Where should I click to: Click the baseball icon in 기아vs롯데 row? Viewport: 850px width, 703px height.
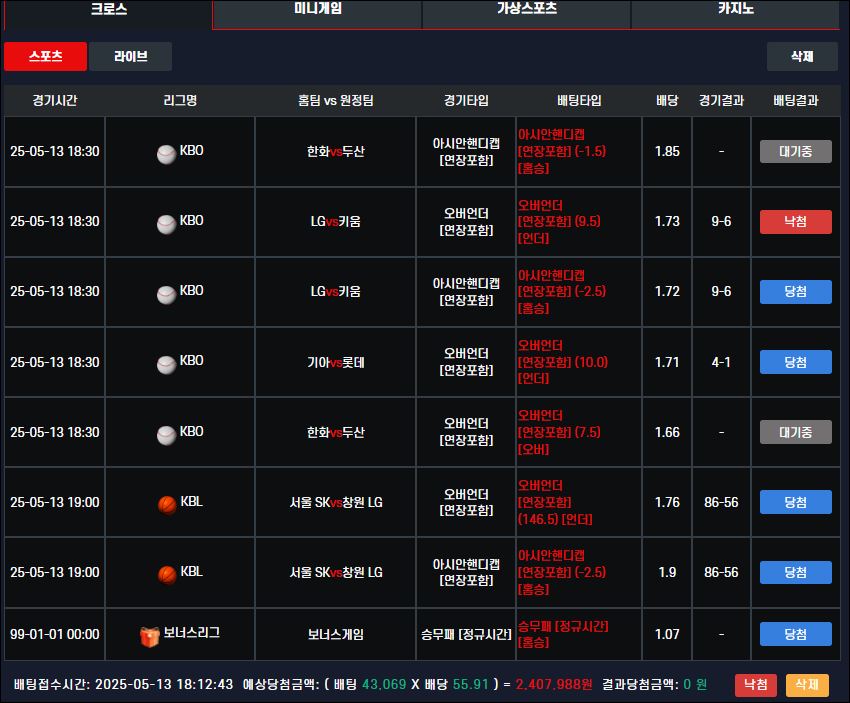coord(166,365)
